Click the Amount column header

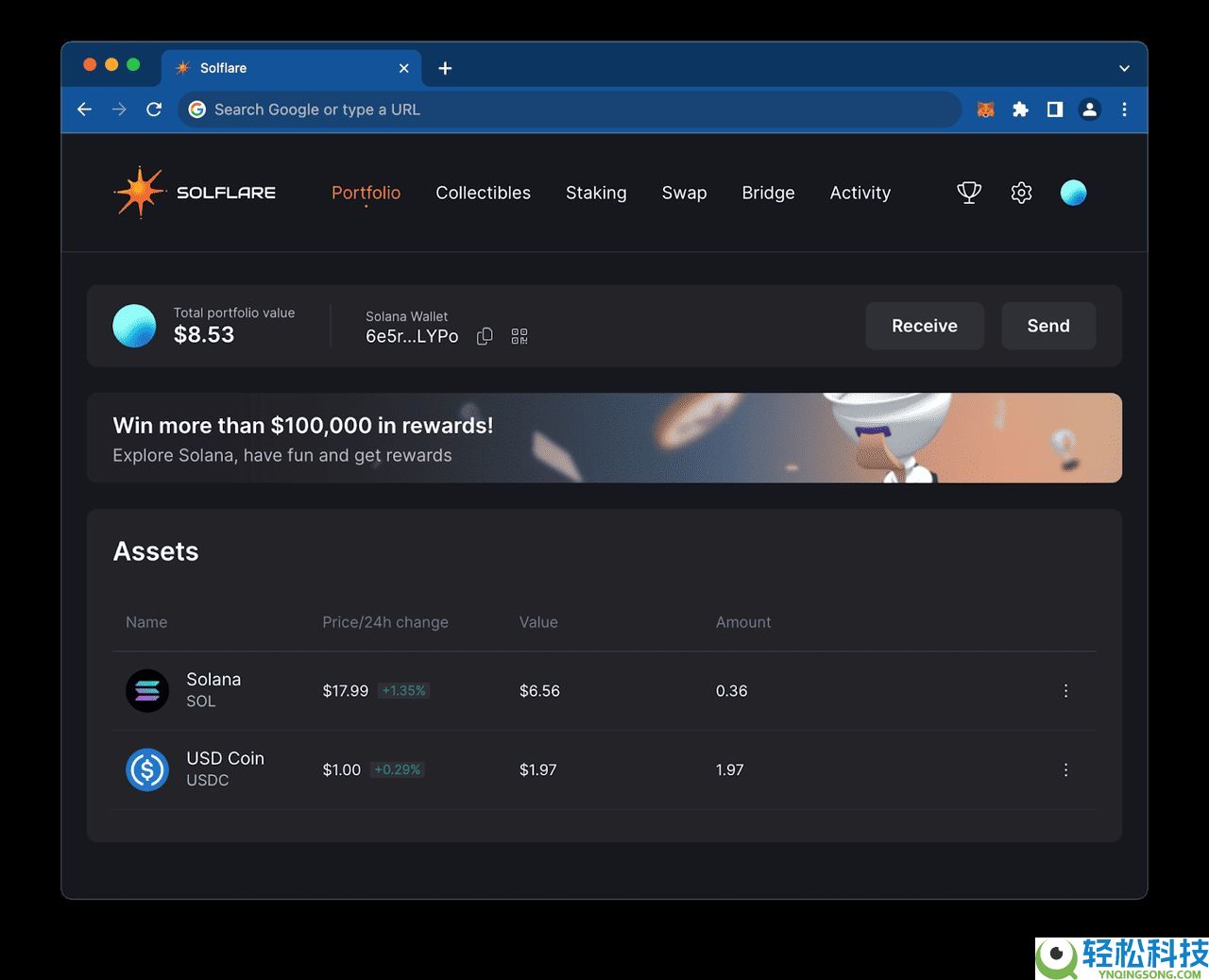coord(743,622)
